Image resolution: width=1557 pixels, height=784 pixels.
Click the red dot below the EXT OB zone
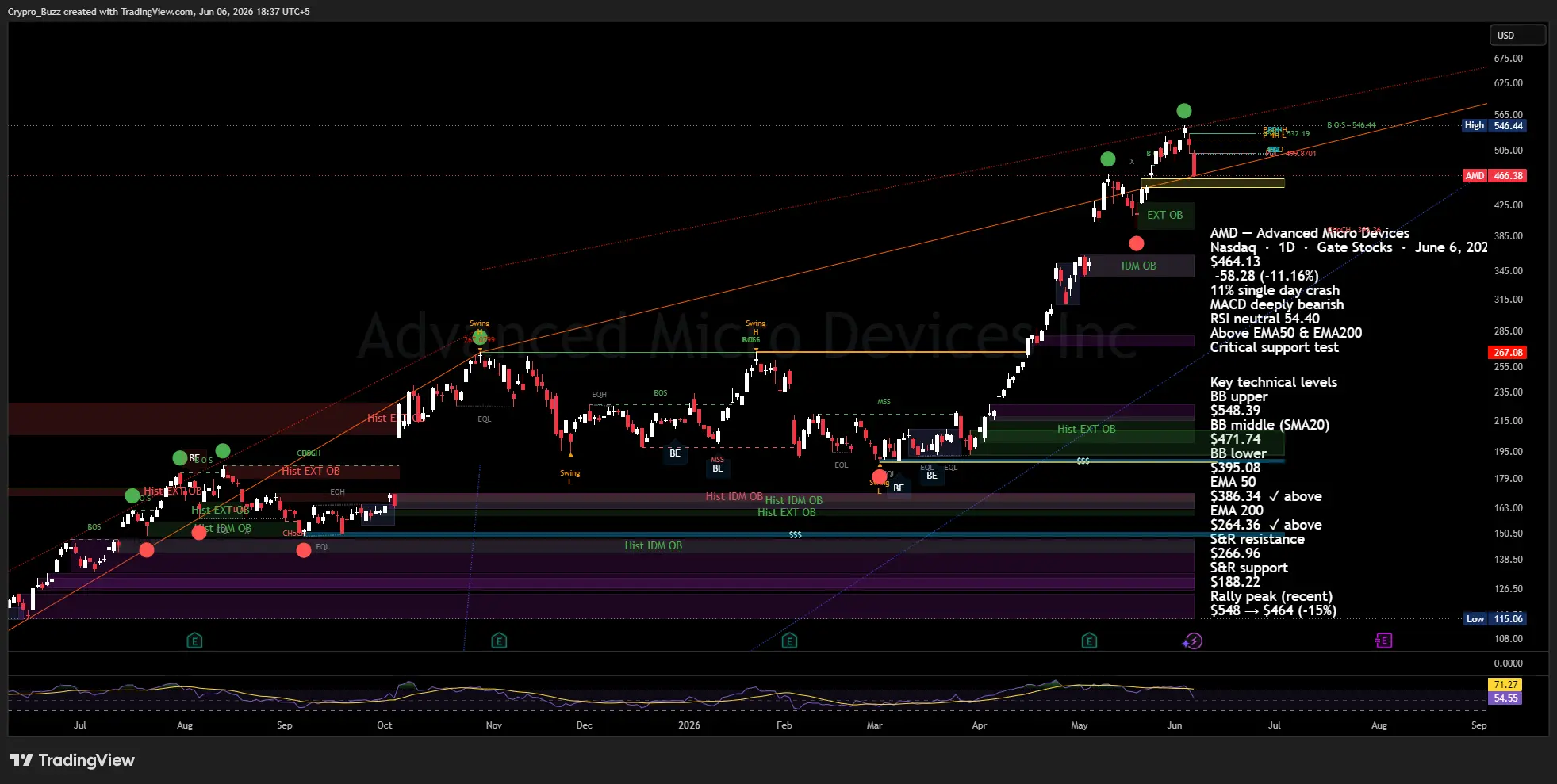[1137, 243]
